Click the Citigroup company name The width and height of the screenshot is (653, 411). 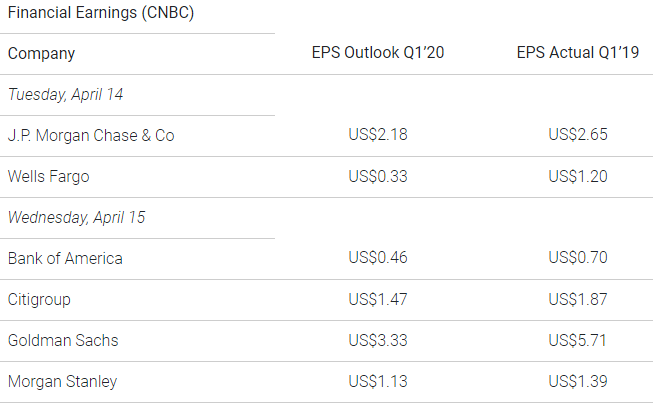point(39,300)
